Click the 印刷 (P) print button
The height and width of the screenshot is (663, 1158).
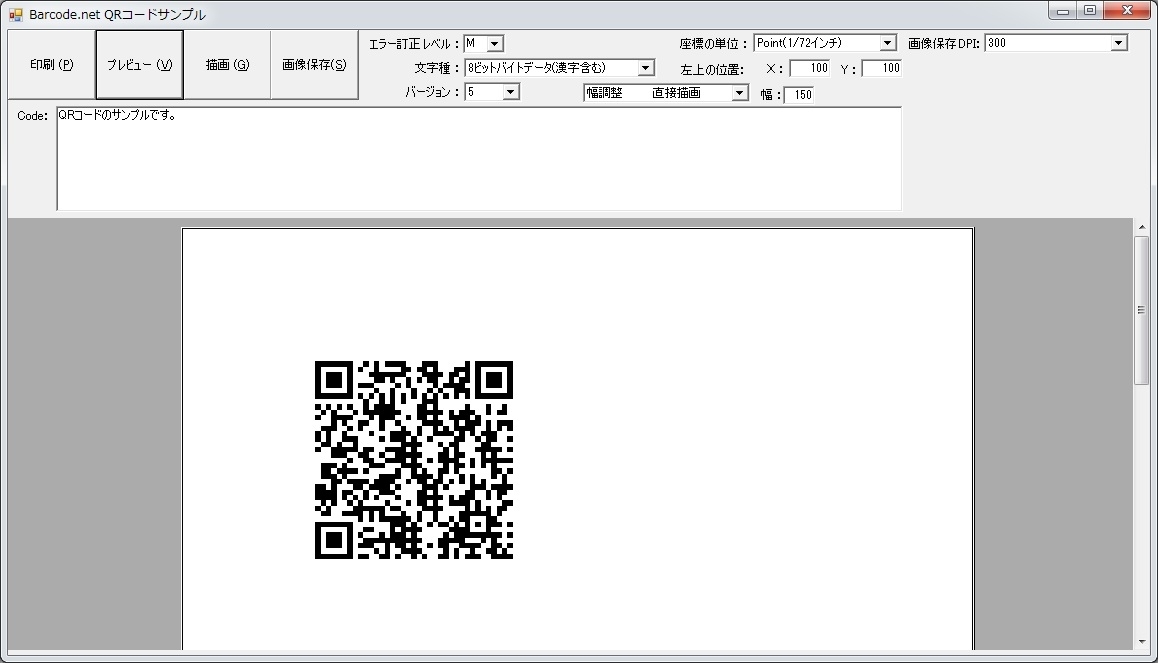pyautogui.click(x=52, y=65)
